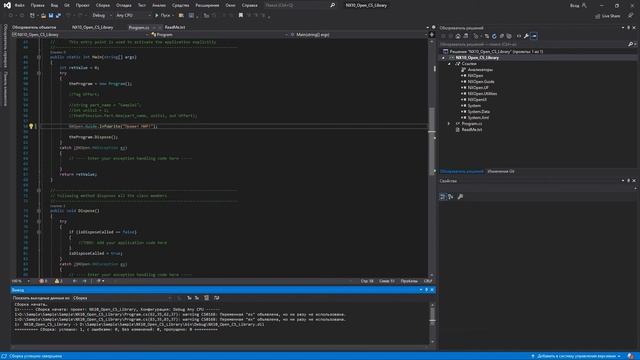Click the Solution Explorer search field
This screenshot has height=360, width=640.
coord(533,44)
